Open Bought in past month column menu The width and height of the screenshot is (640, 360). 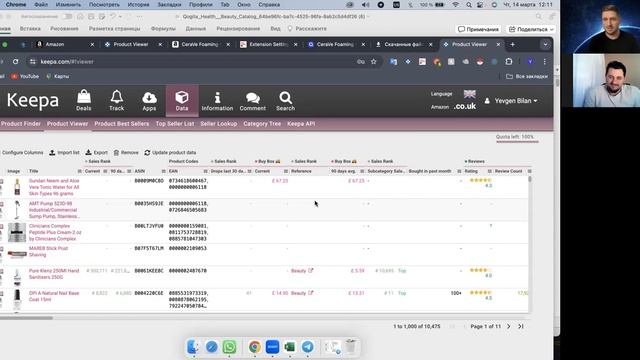tap(459, 171)
